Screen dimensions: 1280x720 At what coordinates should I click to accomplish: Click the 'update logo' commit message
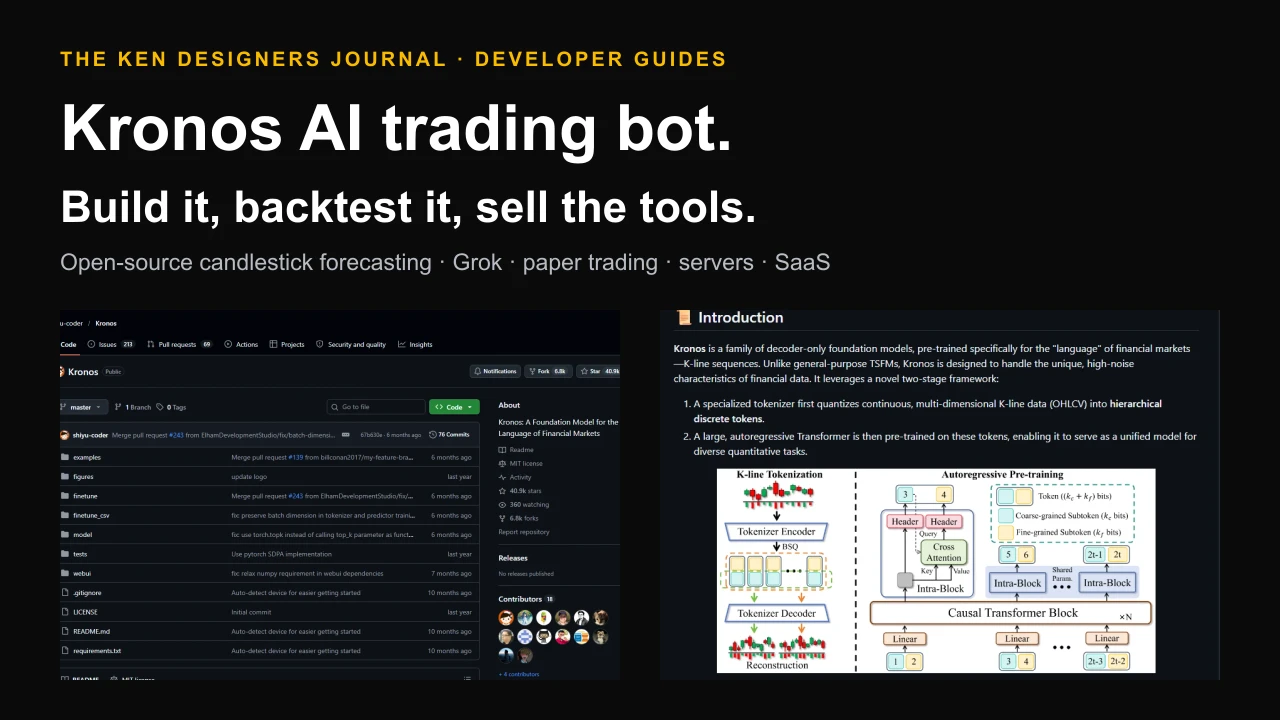pos(249,477)
